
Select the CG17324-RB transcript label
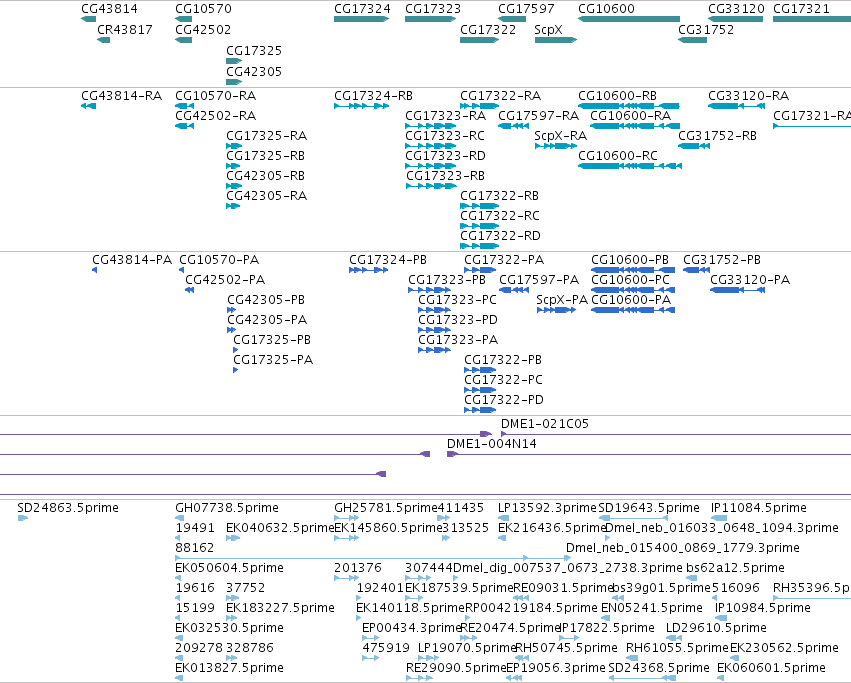(x=373, y=96)
